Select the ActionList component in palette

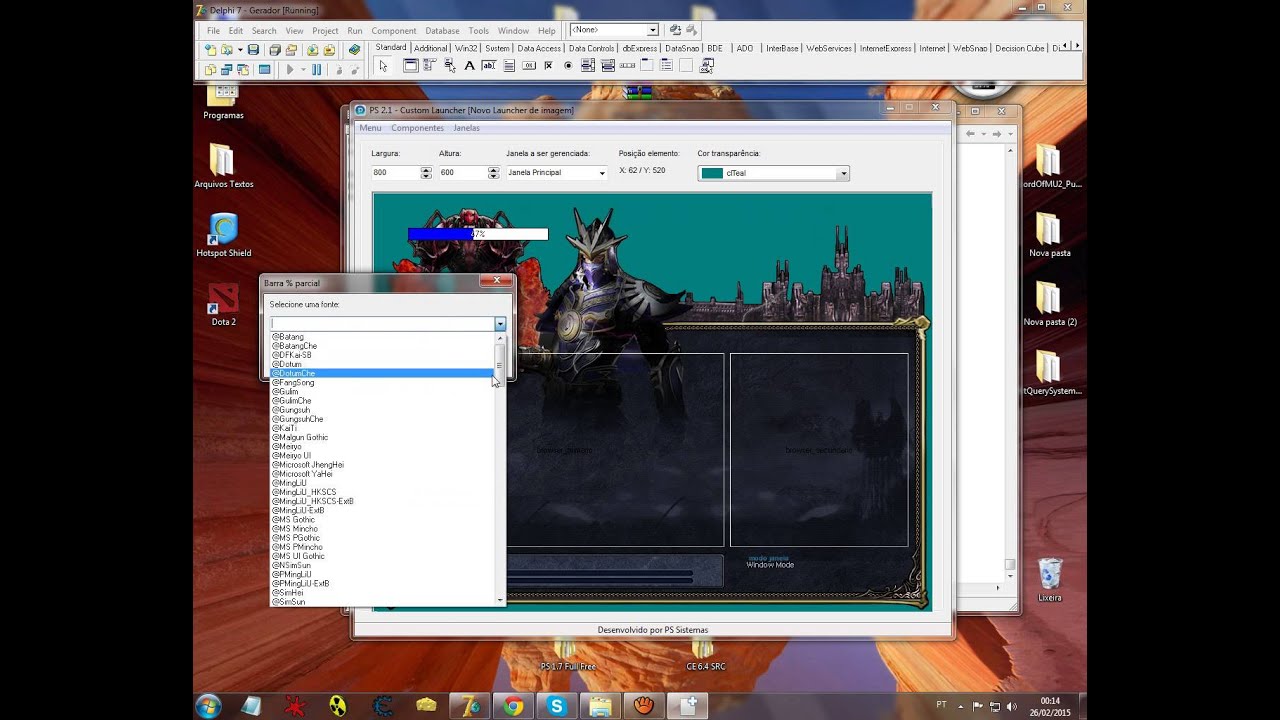coord(706,65)
